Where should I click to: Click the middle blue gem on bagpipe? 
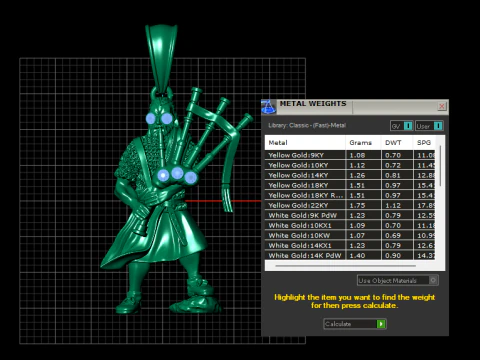[177, 173]
